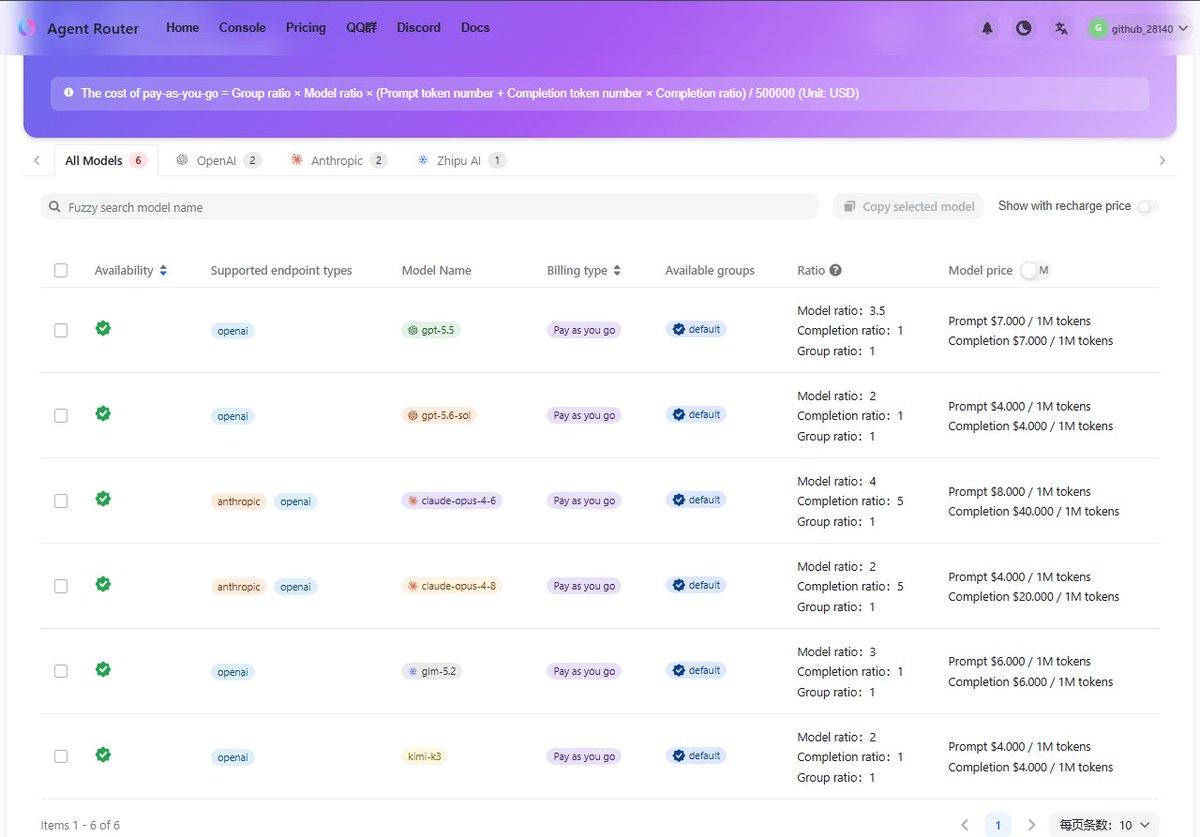Switch to the OpenAI tab
This screenshot has height=837, width=1200.
pos(218,160)
